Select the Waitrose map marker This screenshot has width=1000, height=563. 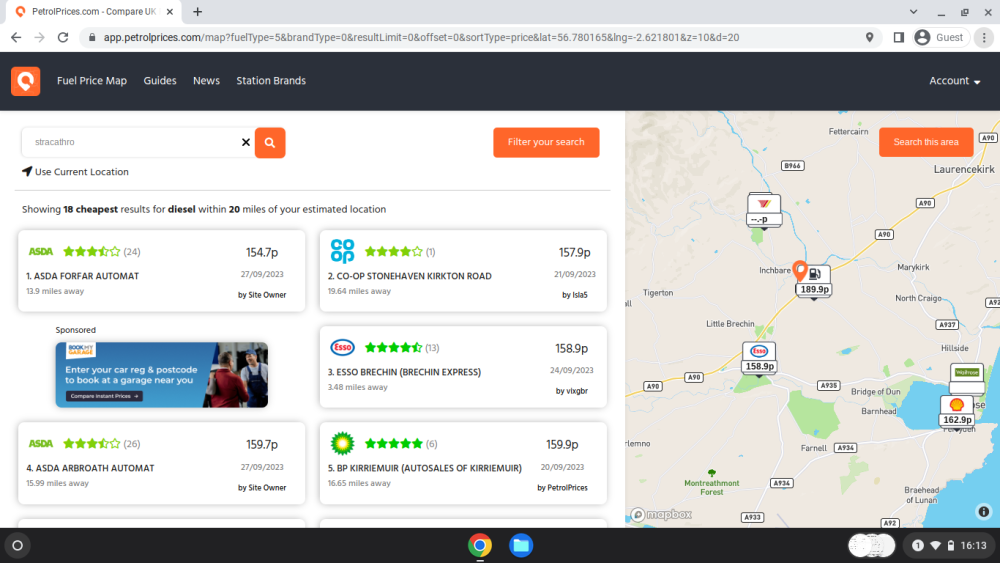click(967, 378)
